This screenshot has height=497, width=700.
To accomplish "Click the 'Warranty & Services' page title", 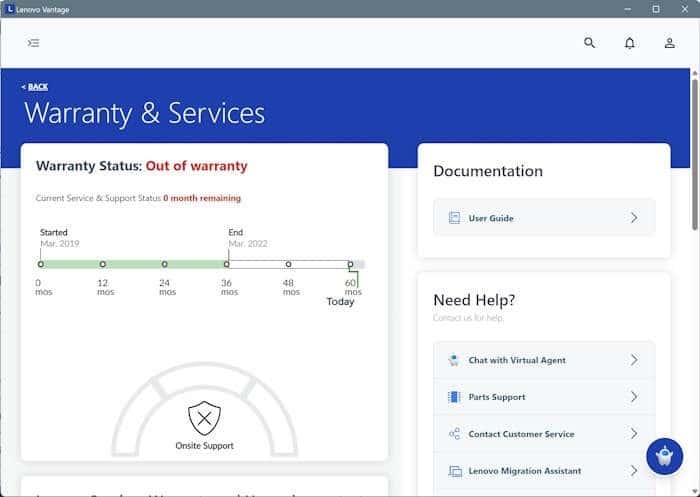I will tap(145, 113).
